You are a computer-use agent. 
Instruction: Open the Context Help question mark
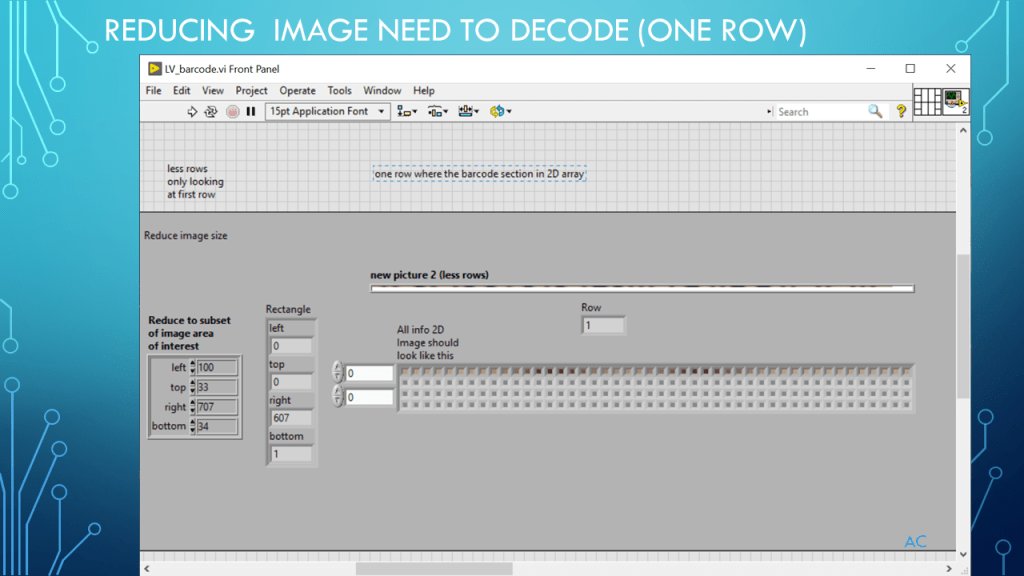point(901,112)
